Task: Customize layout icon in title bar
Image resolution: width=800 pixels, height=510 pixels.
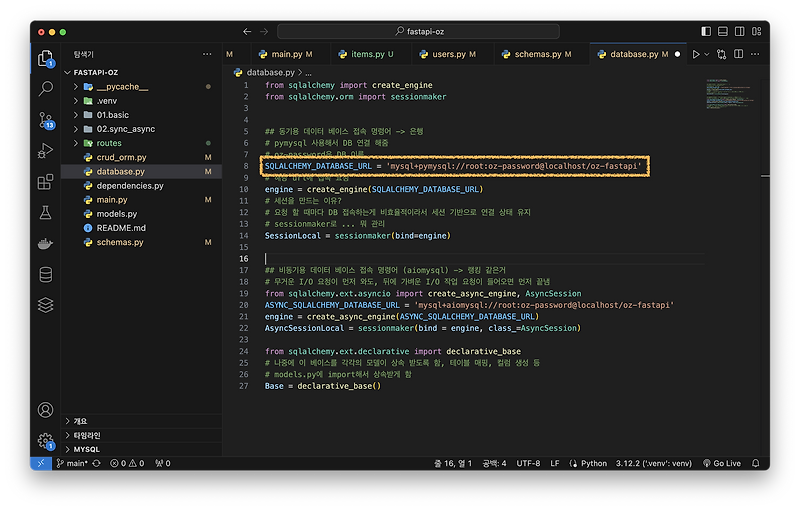Action: pos(757,32)
